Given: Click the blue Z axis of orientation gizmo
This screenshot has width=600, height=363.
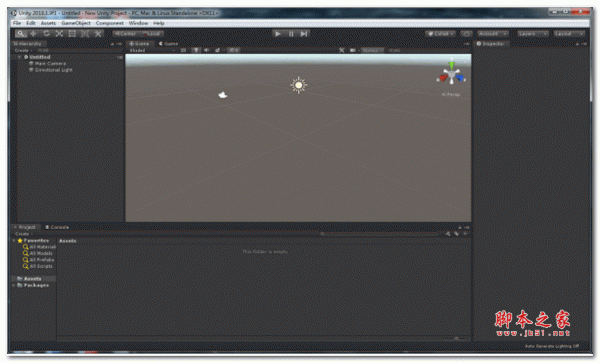Looking at the screenshot, I should pyautogui.click(x=460, y=78).
